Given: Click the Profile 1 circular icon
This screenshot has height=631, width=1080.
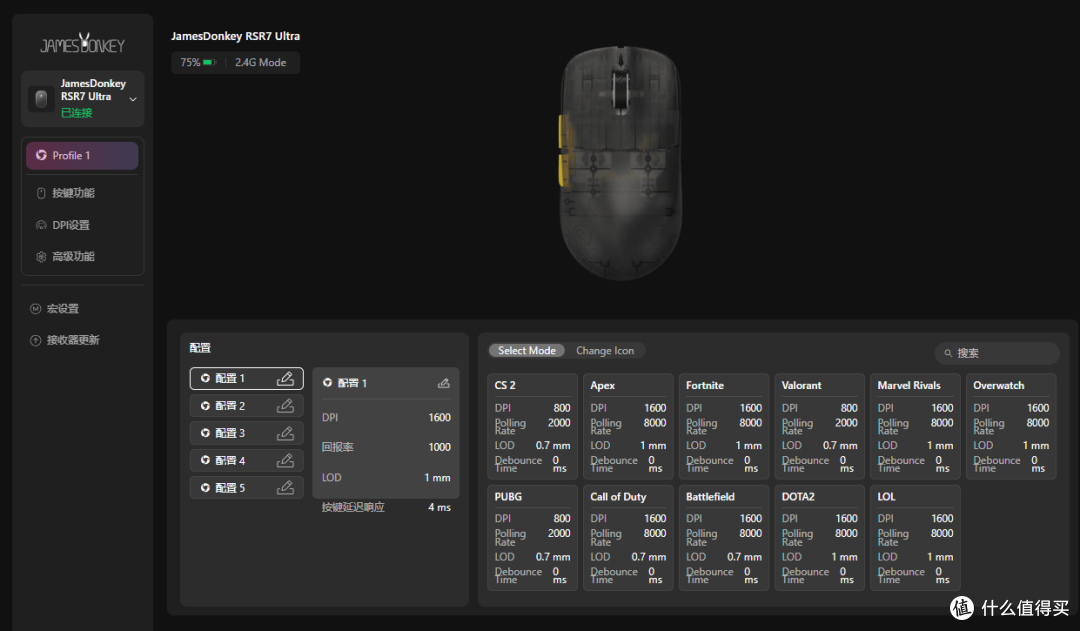Looking at the screenshot, I should pos(41,155).
